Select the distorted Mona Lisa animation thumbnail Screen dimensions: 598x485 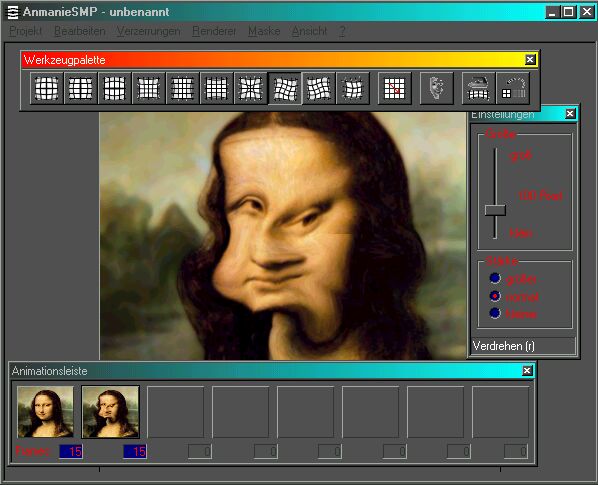111,412
